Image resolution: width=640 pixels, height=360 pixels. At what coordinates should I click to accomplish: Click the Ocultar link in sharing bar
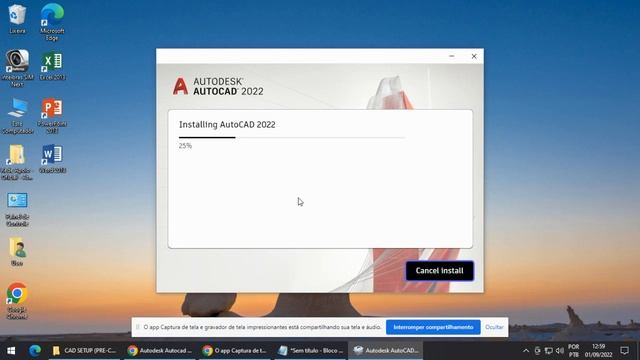494,327
